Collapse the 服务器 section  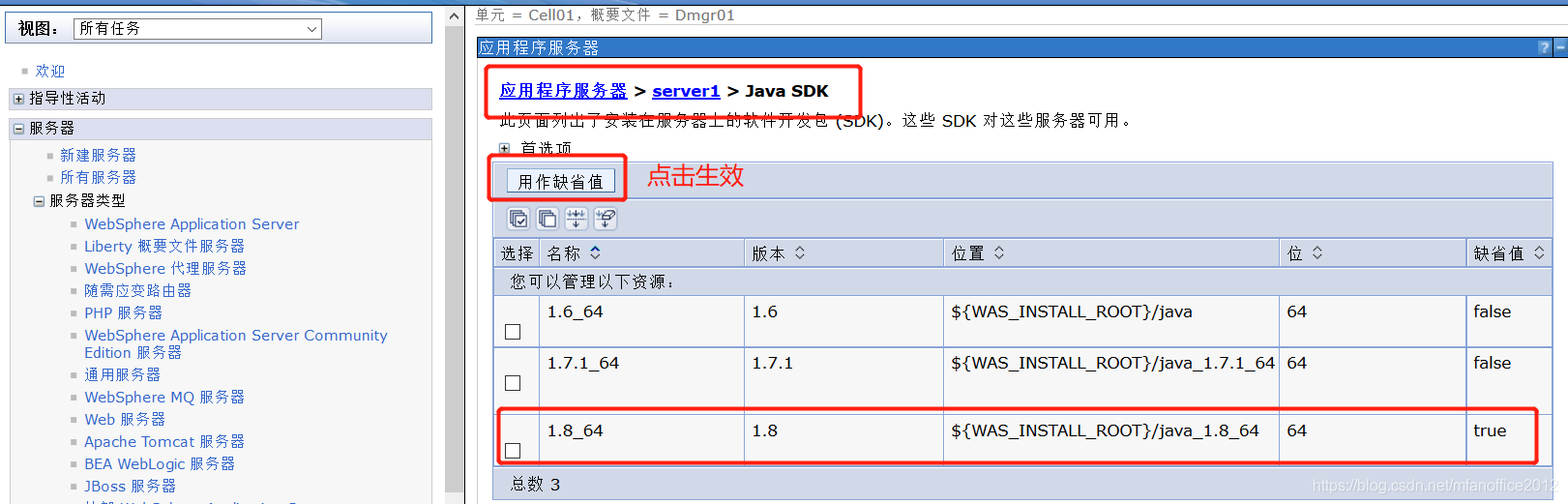pyautogui.click(x=18, y=129)
